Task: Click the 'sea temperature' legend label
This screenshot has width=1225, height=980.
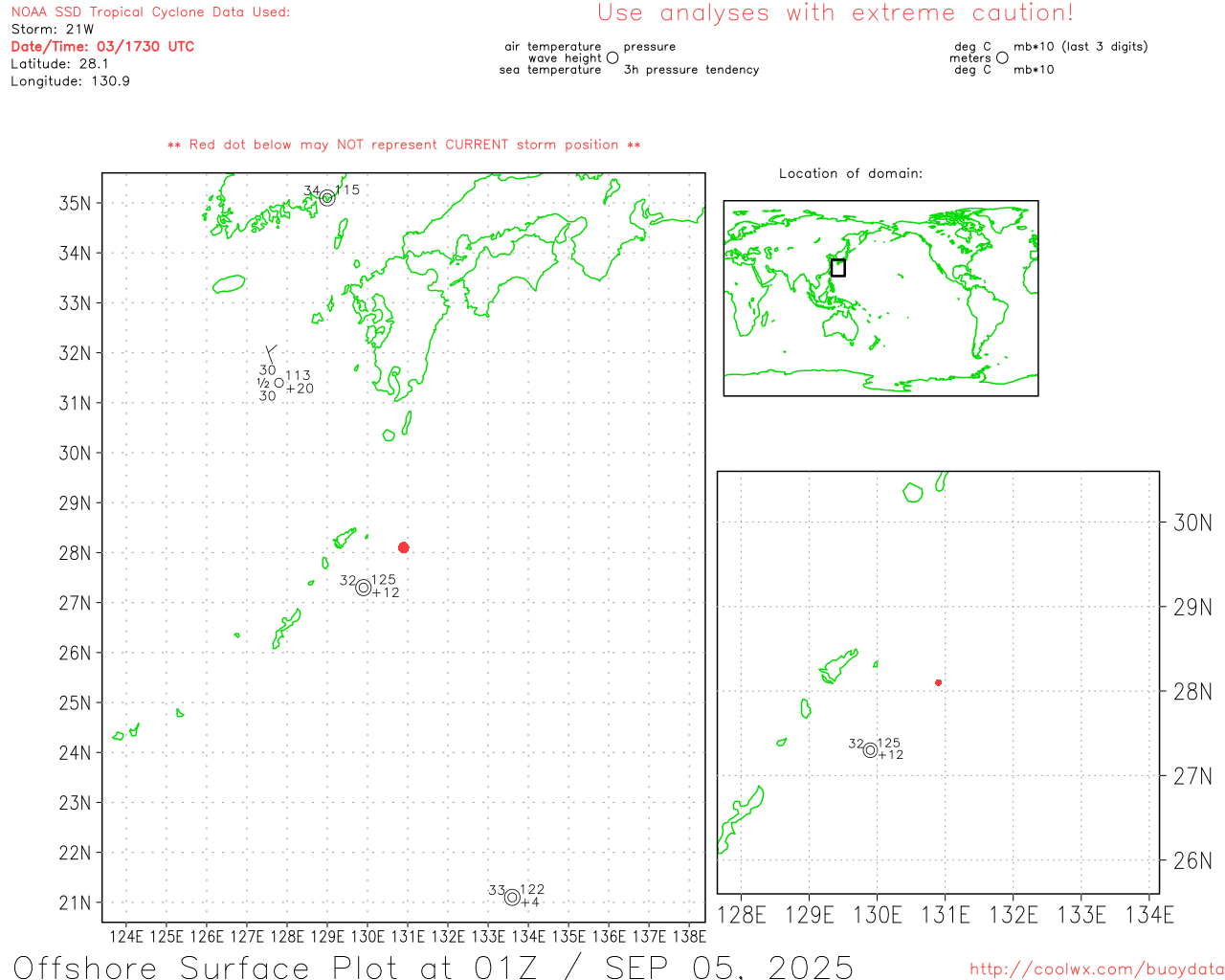Action: coord(550,70)
